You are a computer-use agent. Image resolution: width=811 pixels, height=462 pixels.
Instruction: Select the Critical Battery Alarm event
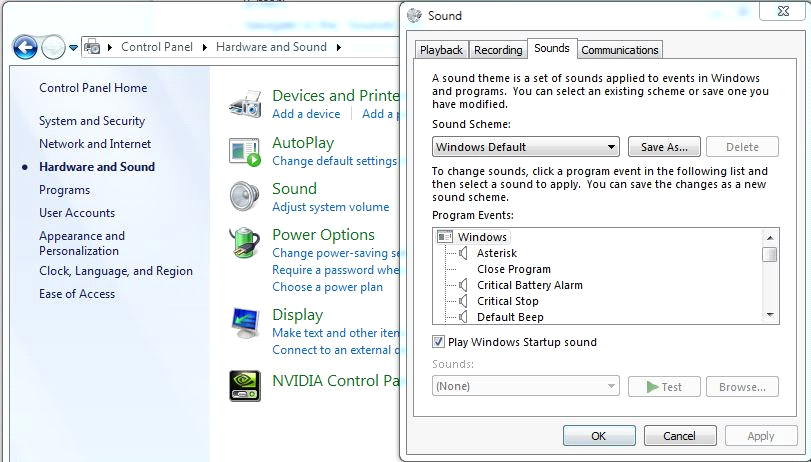[x=530, y=285]
